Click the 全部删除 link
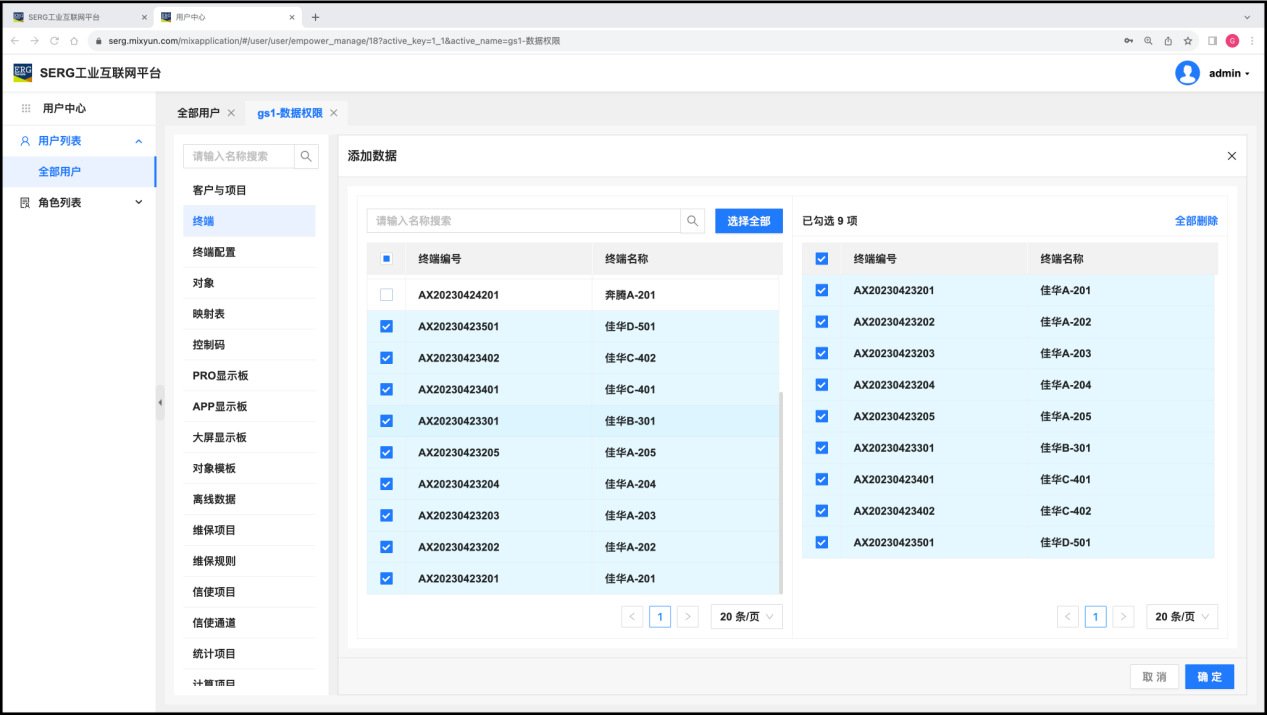The image size is (1267, 715). click(1195, 221)
